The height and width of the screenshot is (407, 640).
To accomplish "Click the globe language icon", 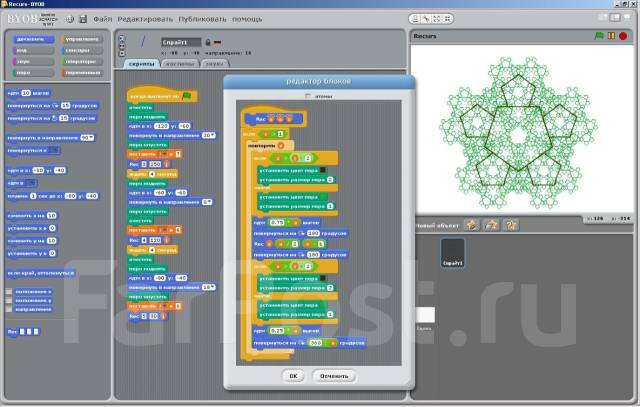I will [x=68, y=18].
